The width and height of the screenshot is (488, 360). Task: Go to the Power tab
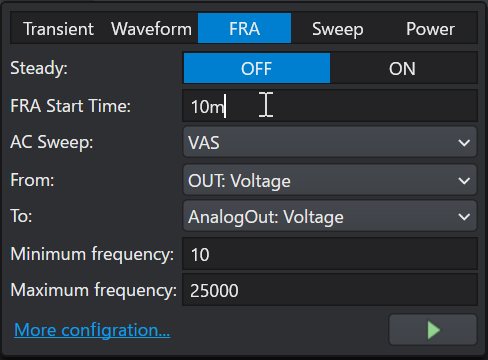point(430,29)
